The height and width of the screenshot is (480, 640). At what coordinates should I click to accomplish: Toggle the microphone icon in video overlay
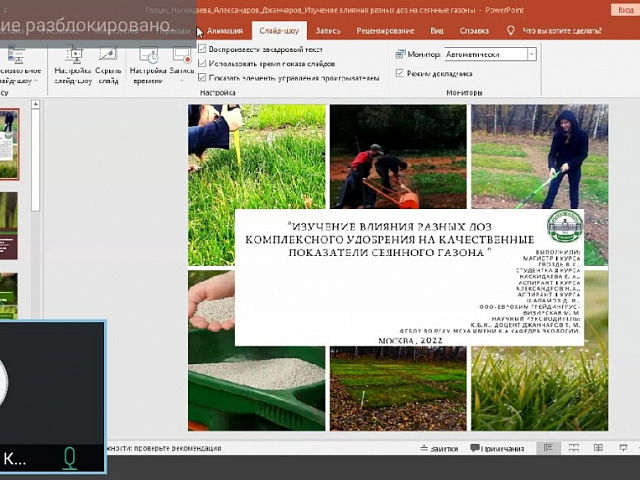click(70, 458)
